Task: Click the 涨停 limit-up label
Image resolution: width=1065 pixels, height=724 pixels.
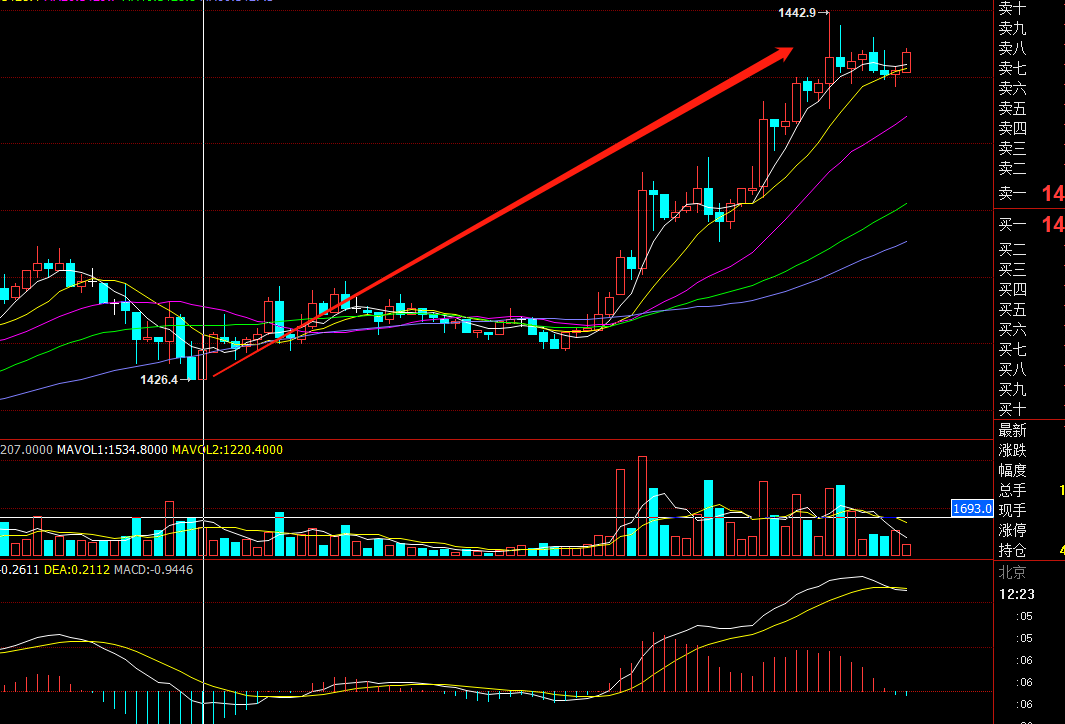Action: click(1013, 530)
